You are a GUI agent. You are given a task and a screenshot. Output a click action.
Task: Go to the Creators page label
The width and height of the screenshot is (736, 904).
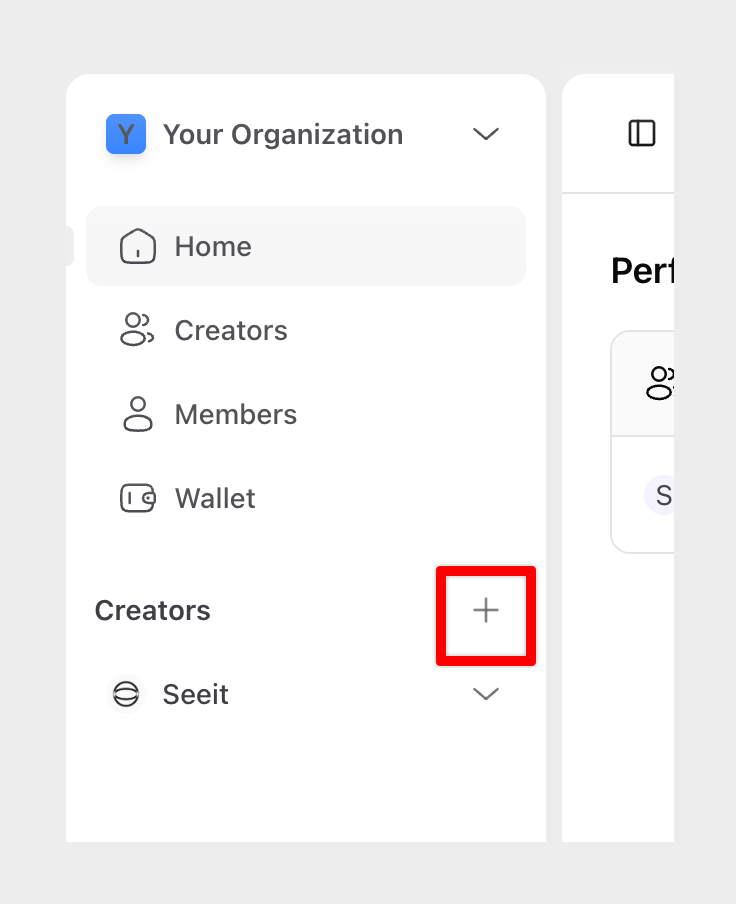click(231, 330)
